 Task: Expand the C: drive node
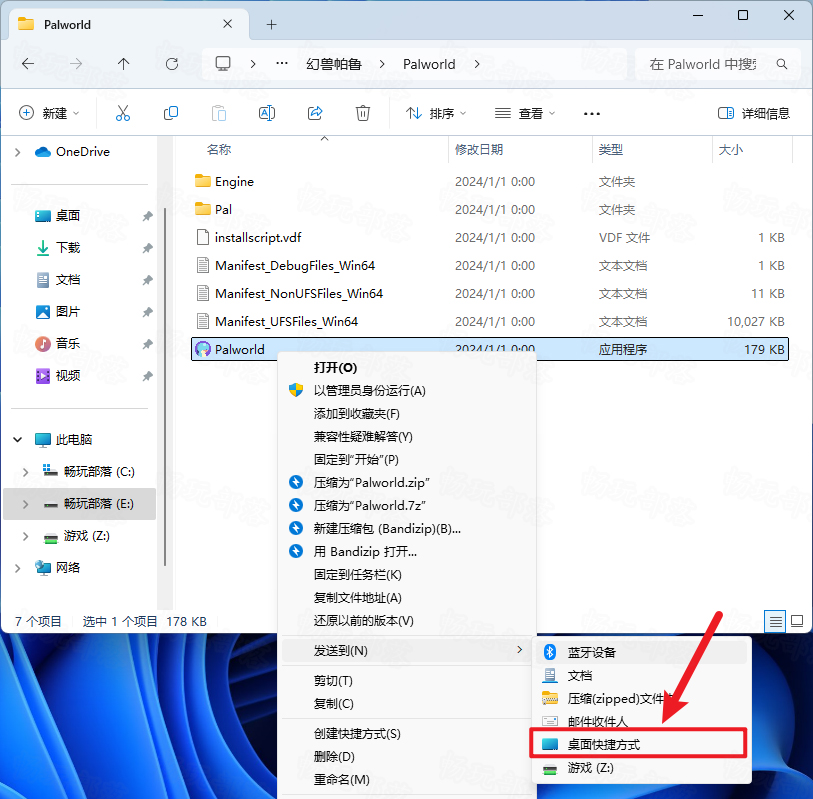[25, 471]
